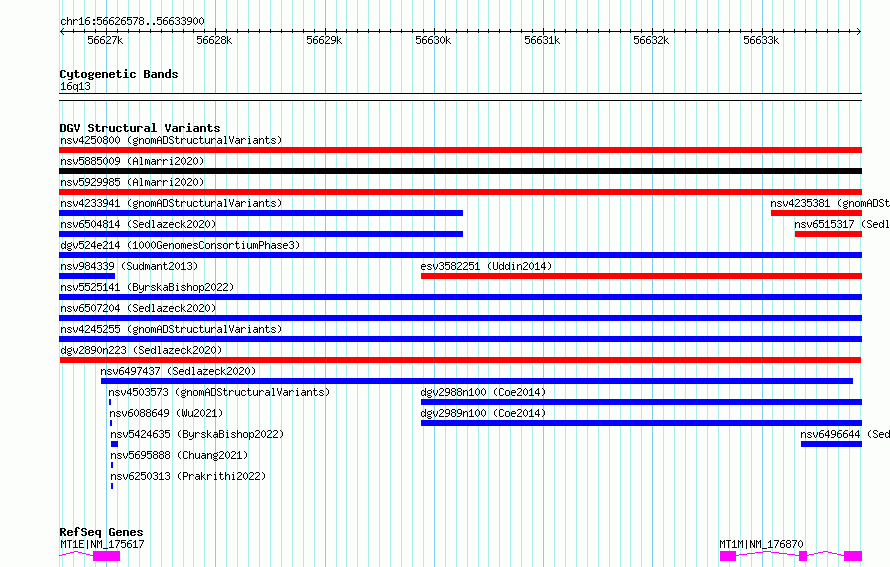890x567 pixels.
Task: Click nsv4503573 gnomADStructuralVariants label
Action: (x=219, y=392)
